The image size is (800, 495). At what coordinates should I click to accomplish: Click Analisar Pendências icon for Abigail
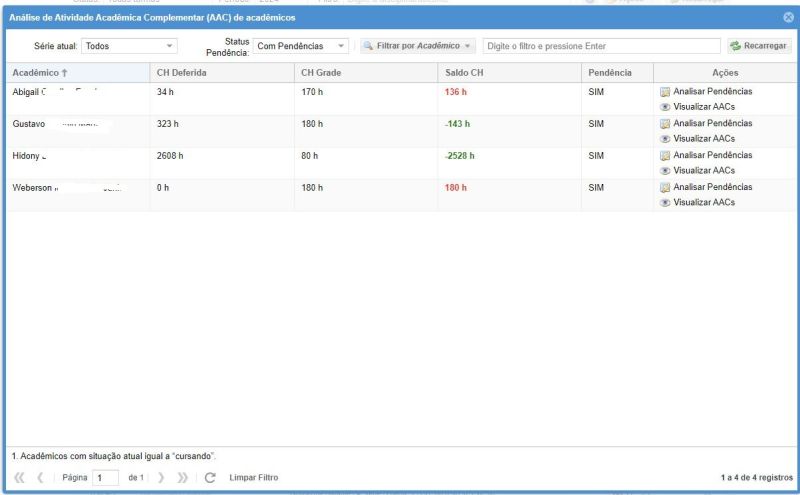665,92
